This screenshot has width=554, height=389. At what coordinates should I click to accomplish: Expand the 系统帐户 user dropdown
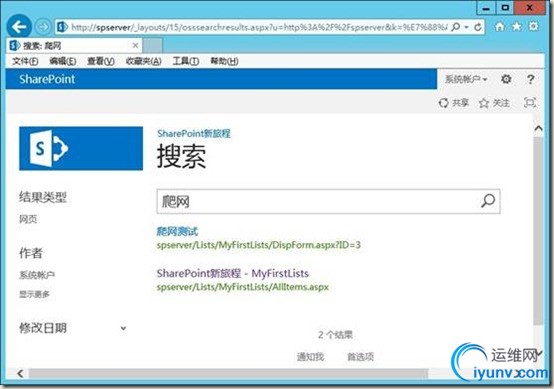(466, 79)
